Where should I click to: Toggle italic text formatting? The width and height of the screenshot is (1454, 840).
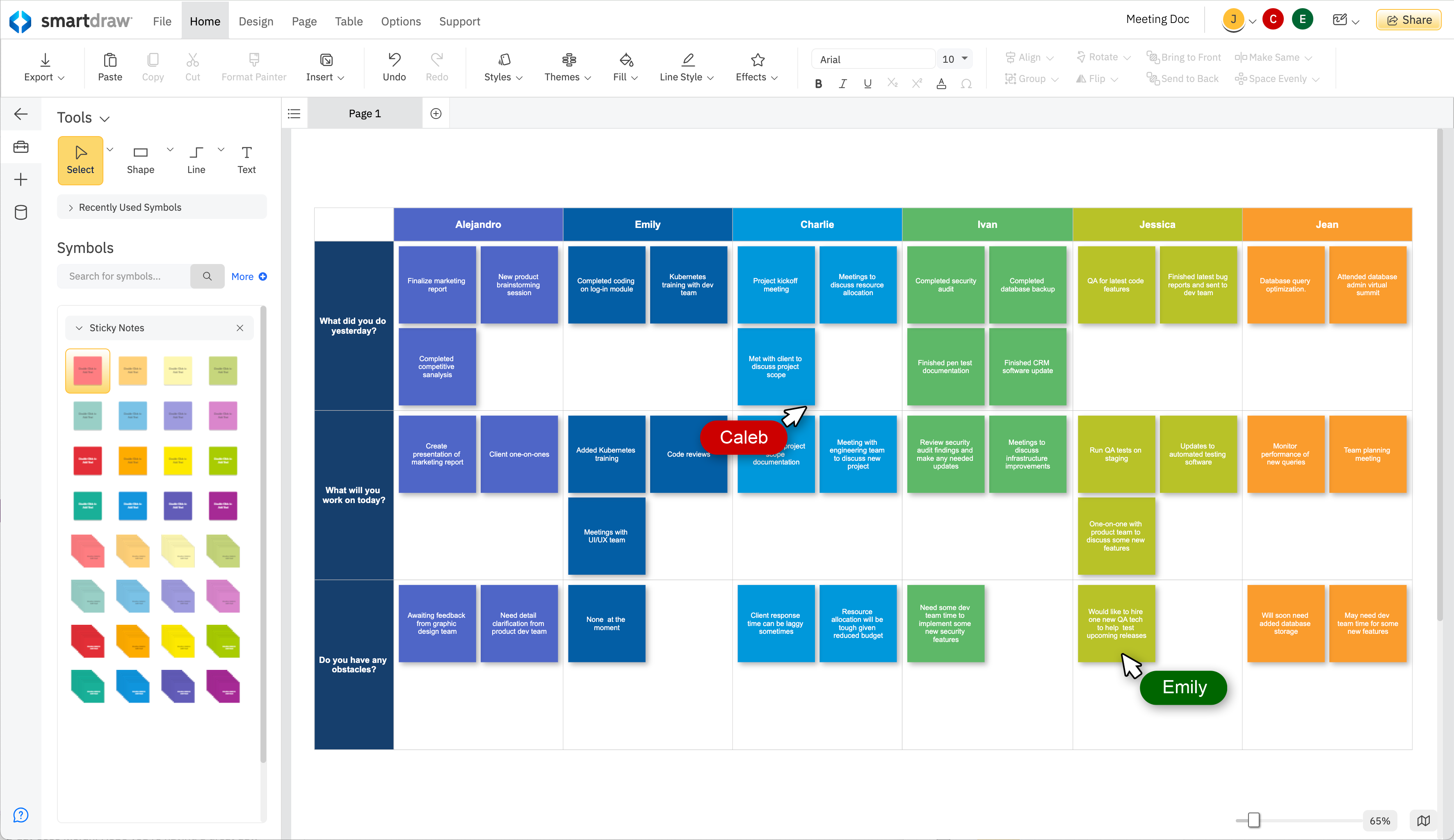[842, 84]
